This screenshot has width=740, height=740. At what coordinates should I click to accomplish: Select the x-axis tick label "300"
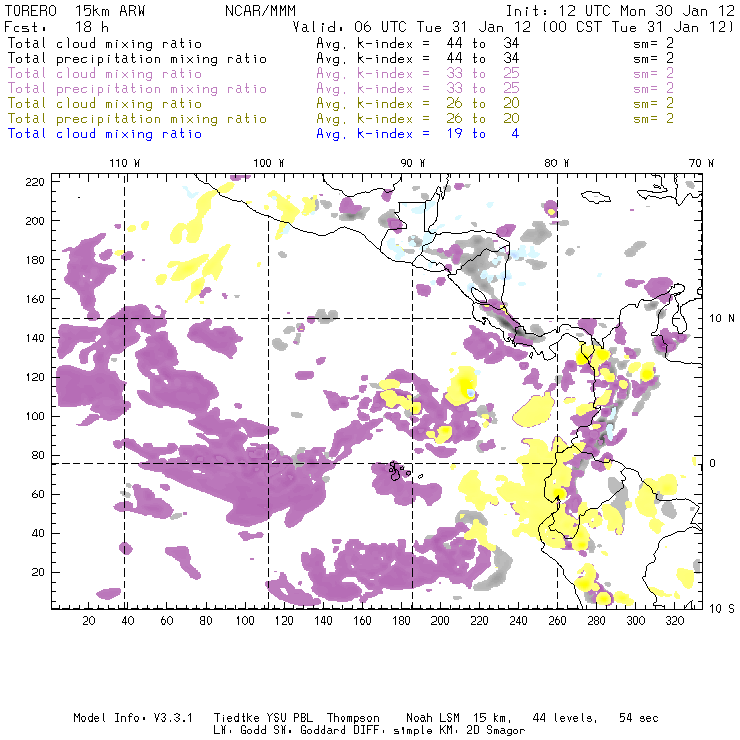pos(636,621)
